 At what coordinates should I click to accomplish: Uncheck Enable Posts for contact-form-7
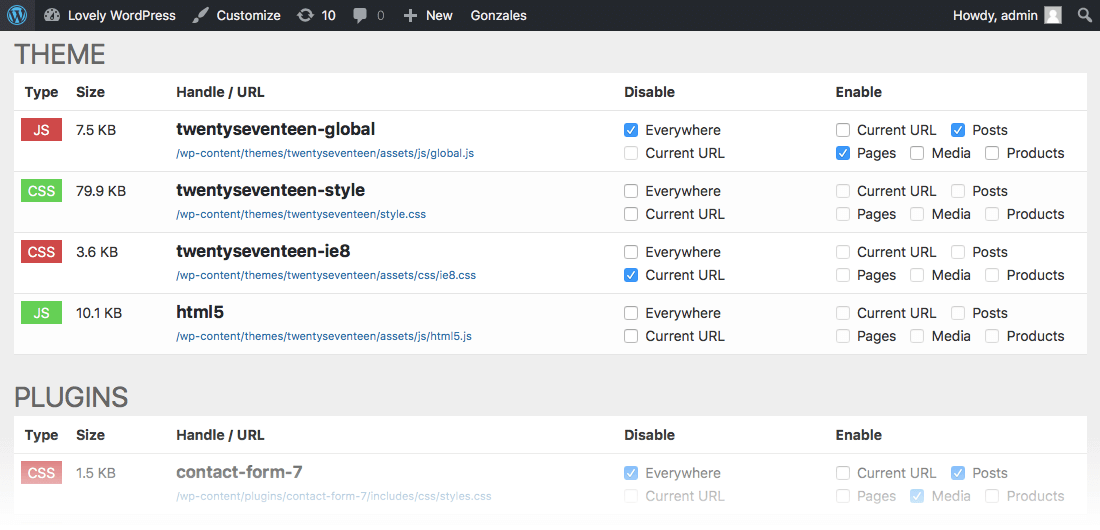click(x=958, y=473)
